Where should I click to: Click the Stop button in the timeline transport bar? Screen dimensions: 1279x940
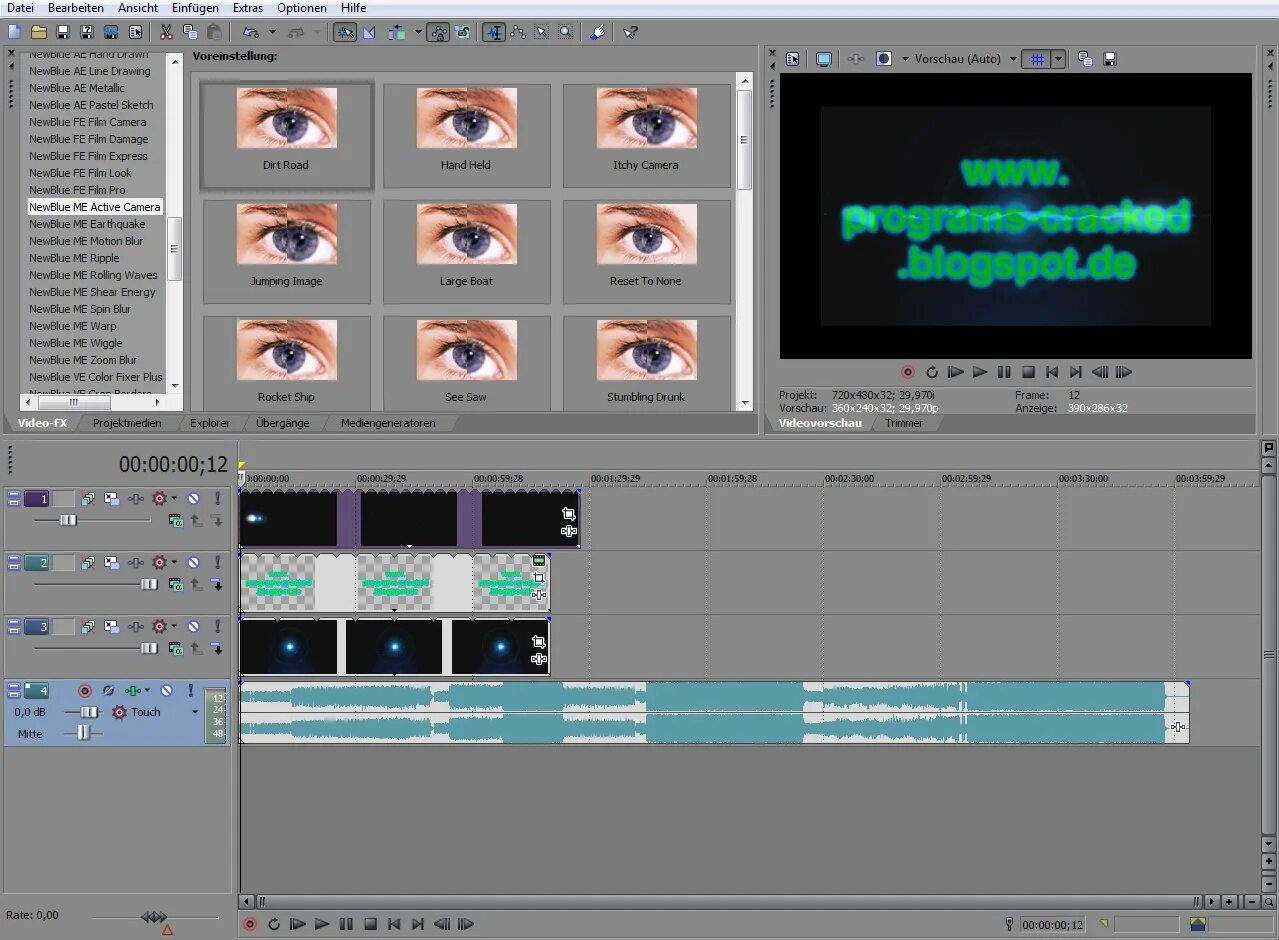tap(369, 925)
